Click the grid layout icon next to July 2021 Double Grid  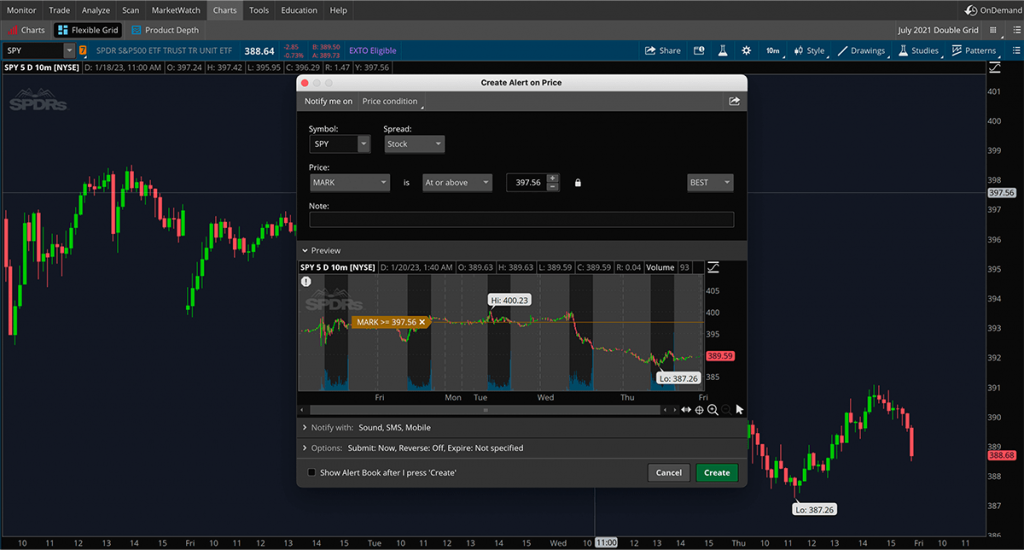click(x=993, y=30)
